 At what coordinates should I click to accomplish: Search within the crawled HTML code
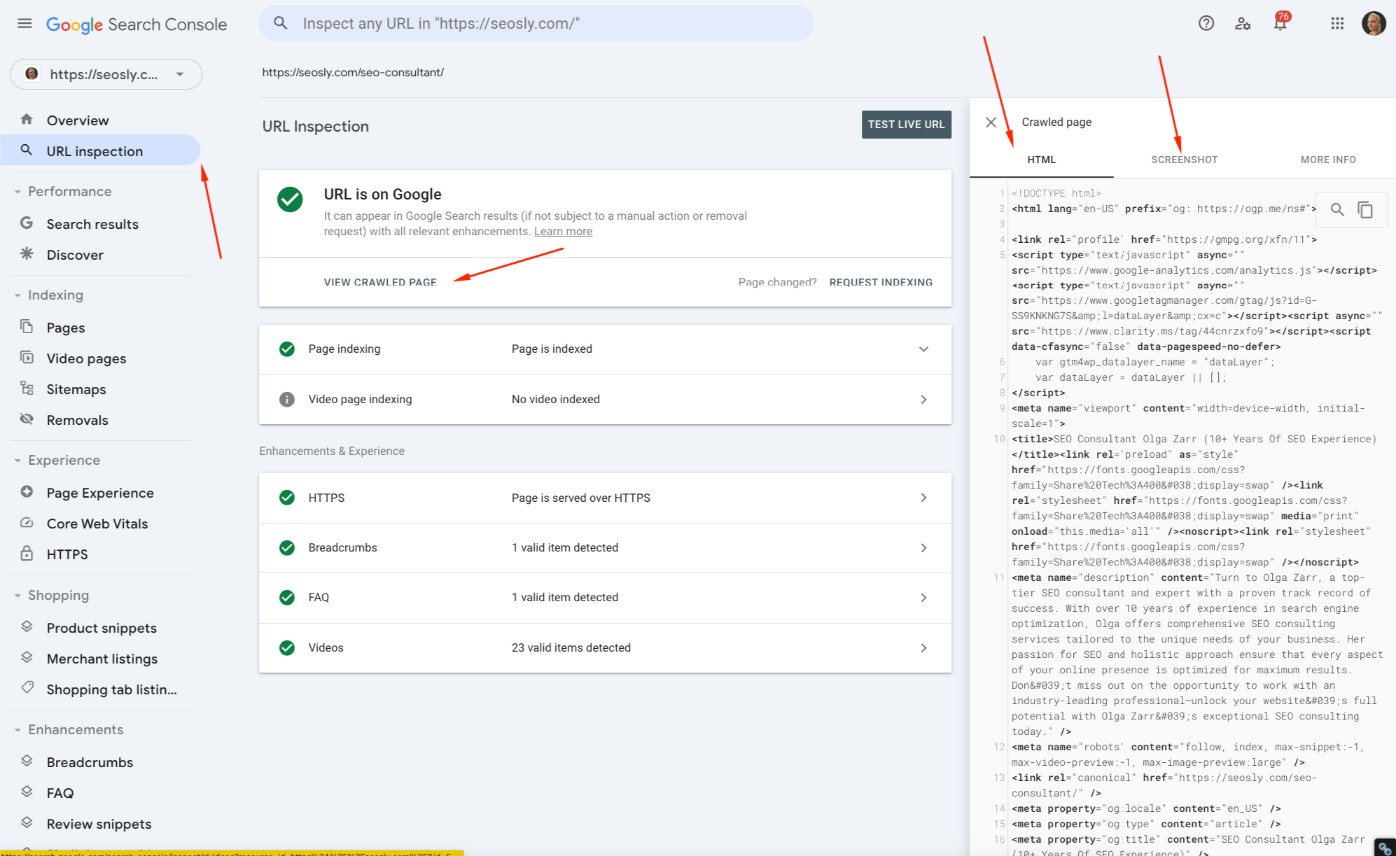coord(1337,210)
